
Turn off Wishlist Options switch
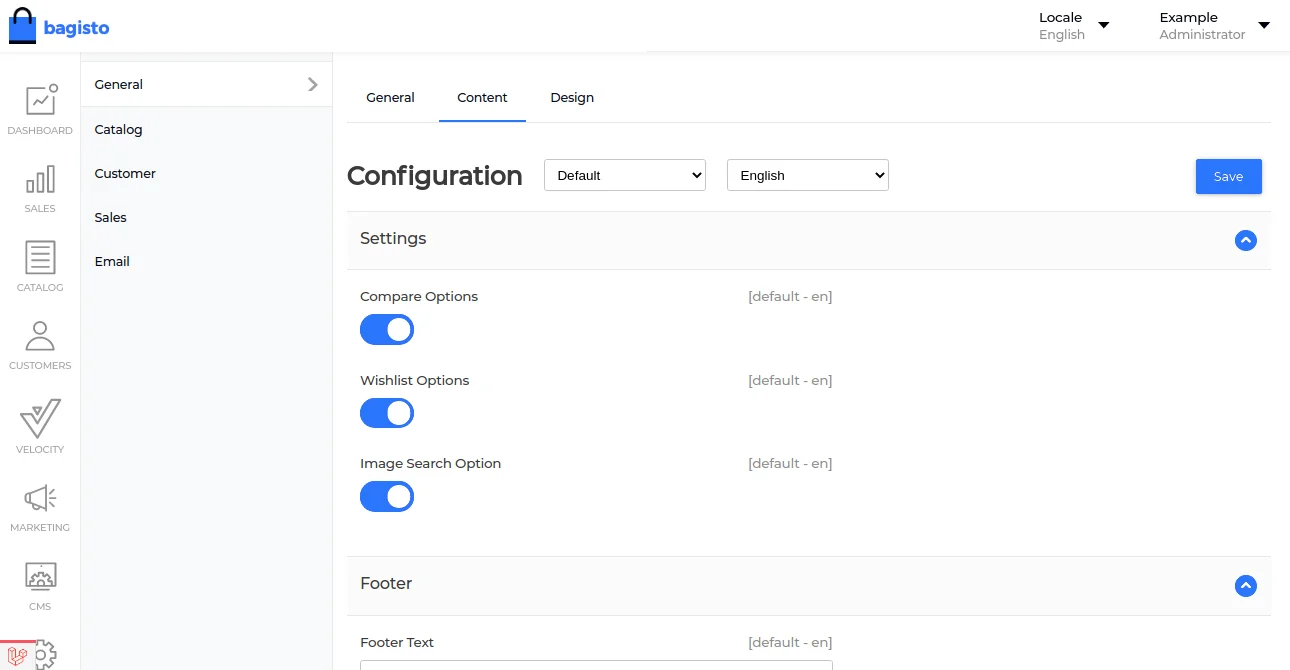[x=387, y=413]
